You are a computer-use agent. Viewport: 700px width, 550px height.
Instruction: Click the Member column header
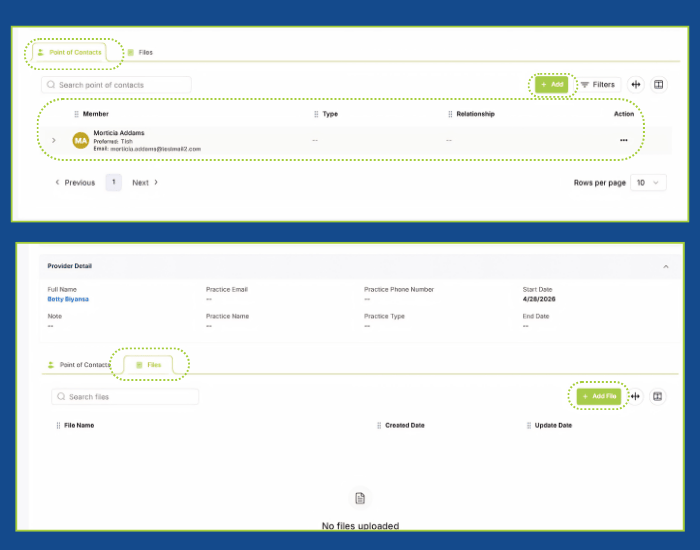[x=96, y=114]
